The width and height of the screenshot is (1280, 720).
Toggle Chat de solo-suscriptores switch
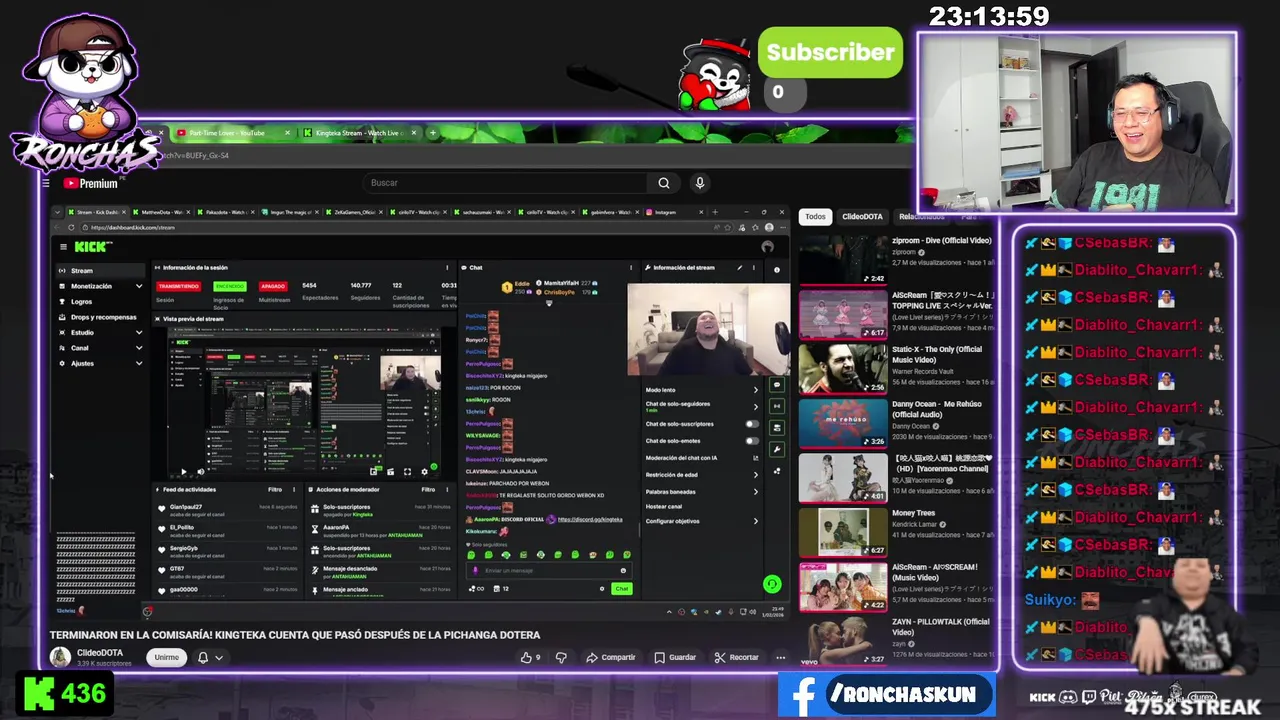[752, 424]
